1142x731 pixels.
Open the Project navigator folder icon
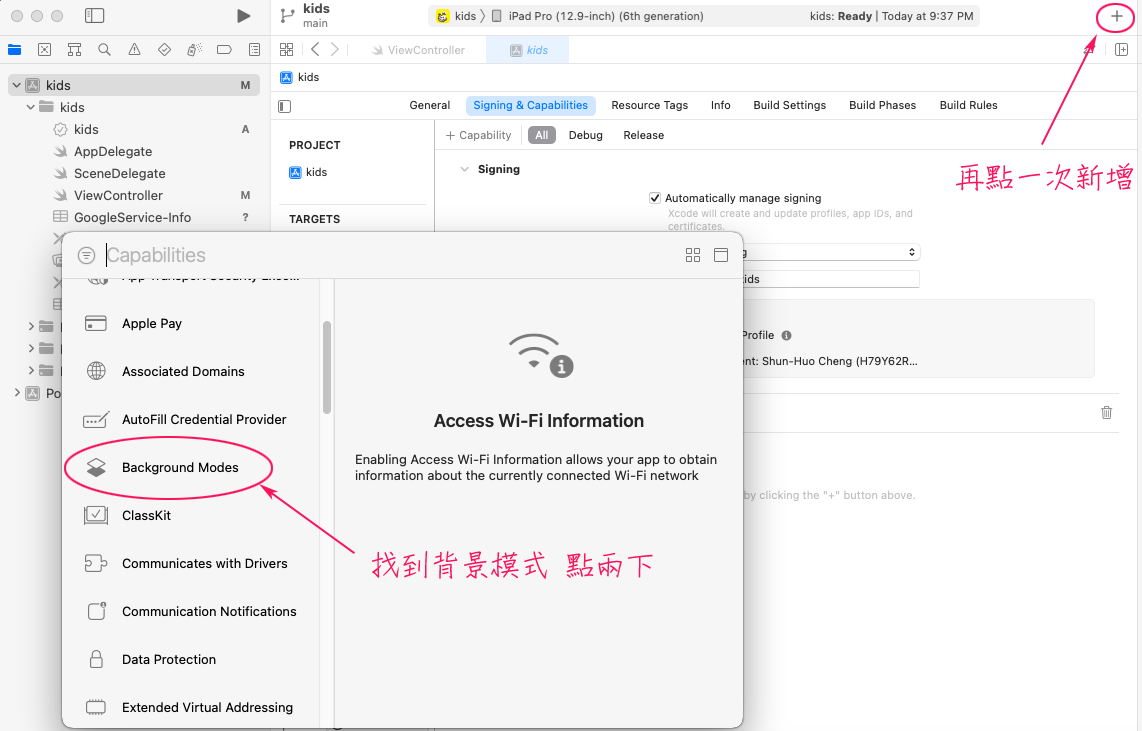(15, 50)
